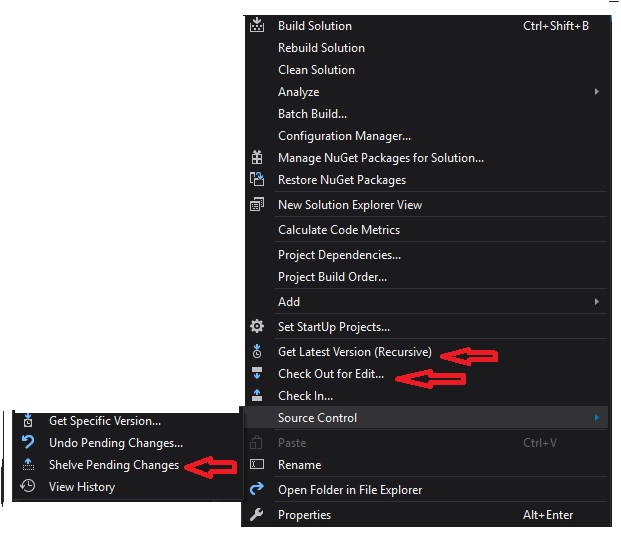The width and height of the screenshot is (621, 535).
Task: Run Calculate Code Metrics
Action: 427,229
